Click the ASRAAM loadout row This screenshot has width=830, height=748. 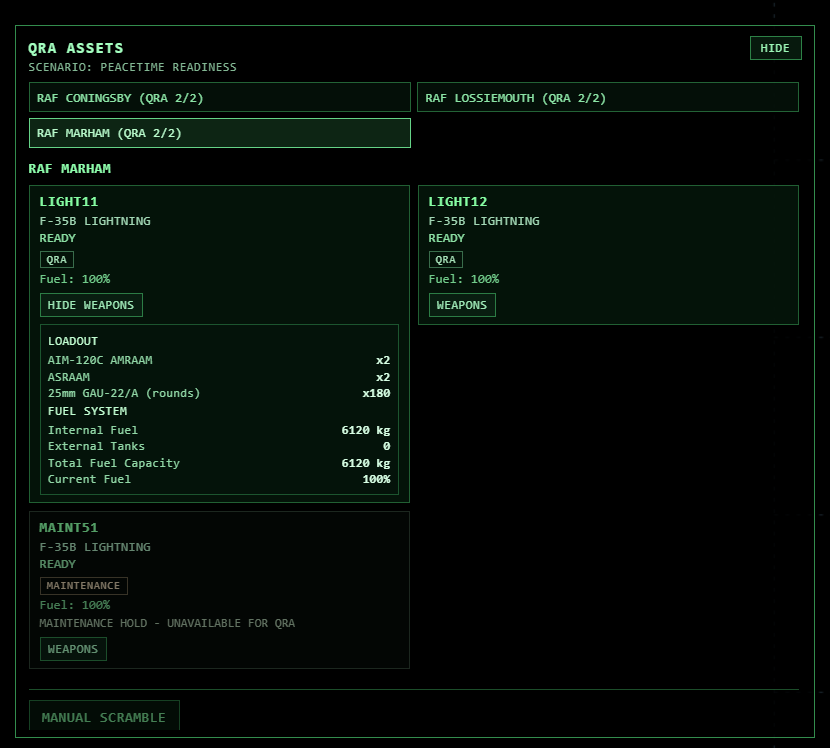click(x=219, y=377)
